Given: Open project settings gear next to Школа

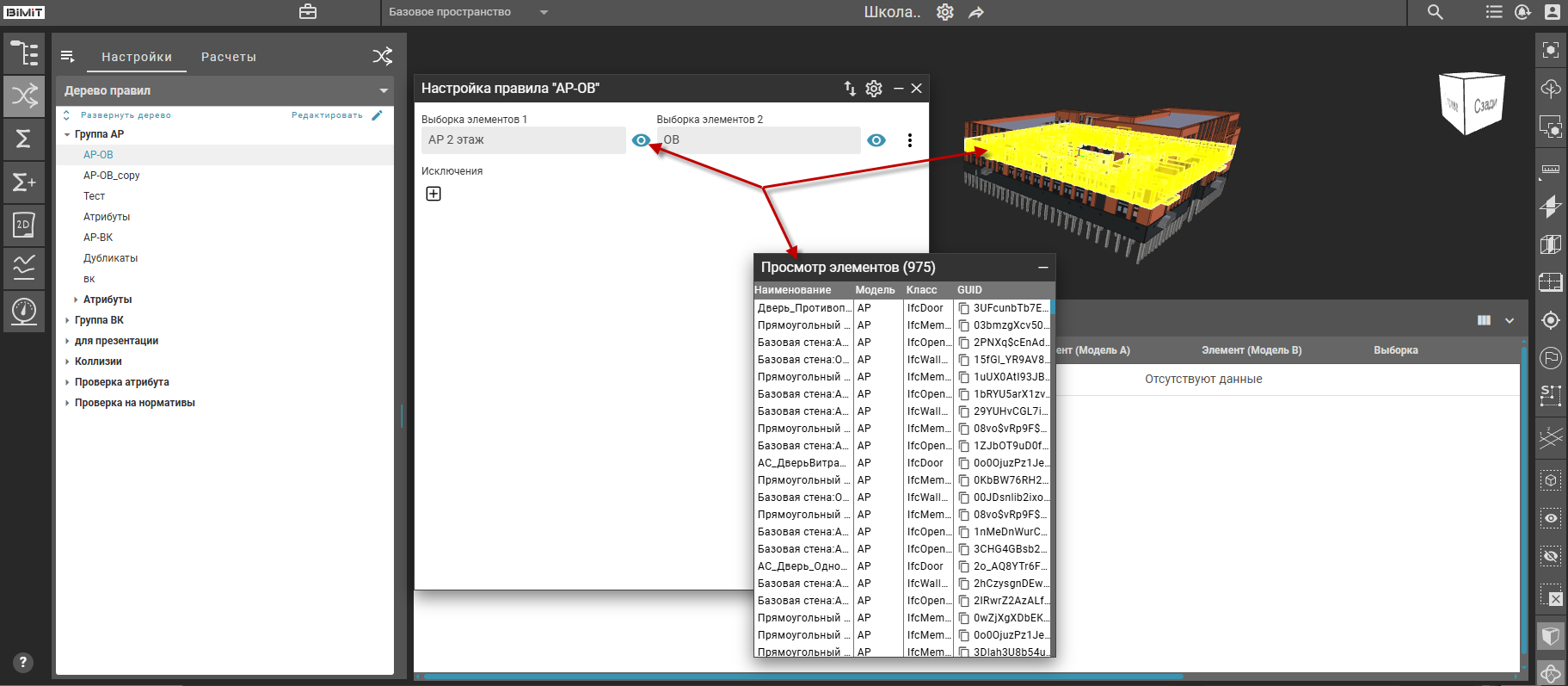Looking at the screenshot, I should (x=945, y=12).
